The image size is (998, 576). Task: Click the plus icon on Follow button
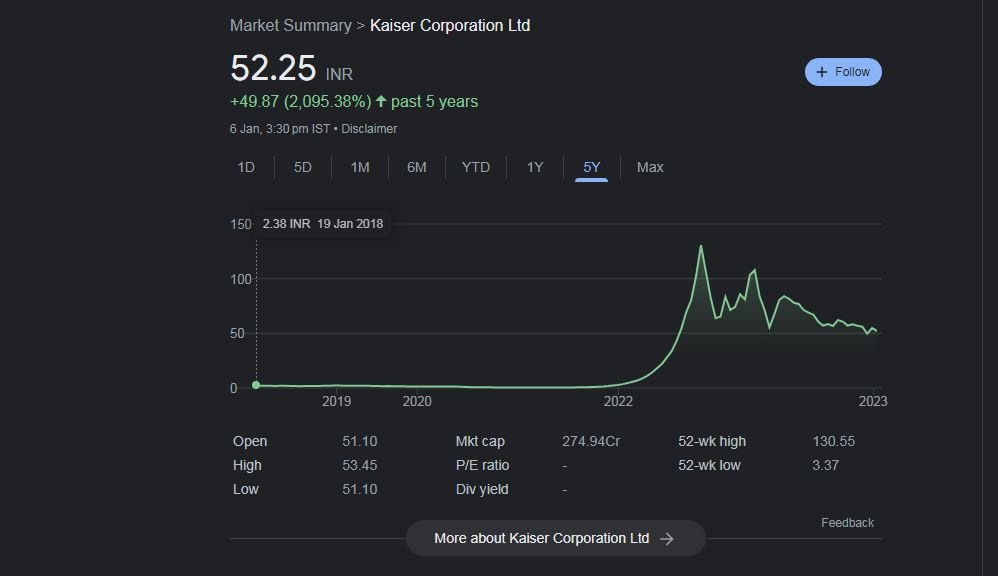[x=822, y=72]
